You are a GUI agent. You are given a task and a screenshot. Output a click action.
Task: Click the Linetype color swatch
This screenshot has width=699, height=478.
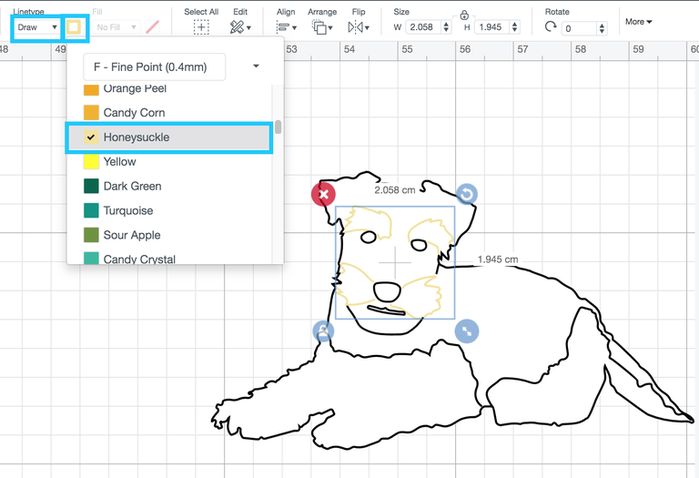[x=74, y=28]
